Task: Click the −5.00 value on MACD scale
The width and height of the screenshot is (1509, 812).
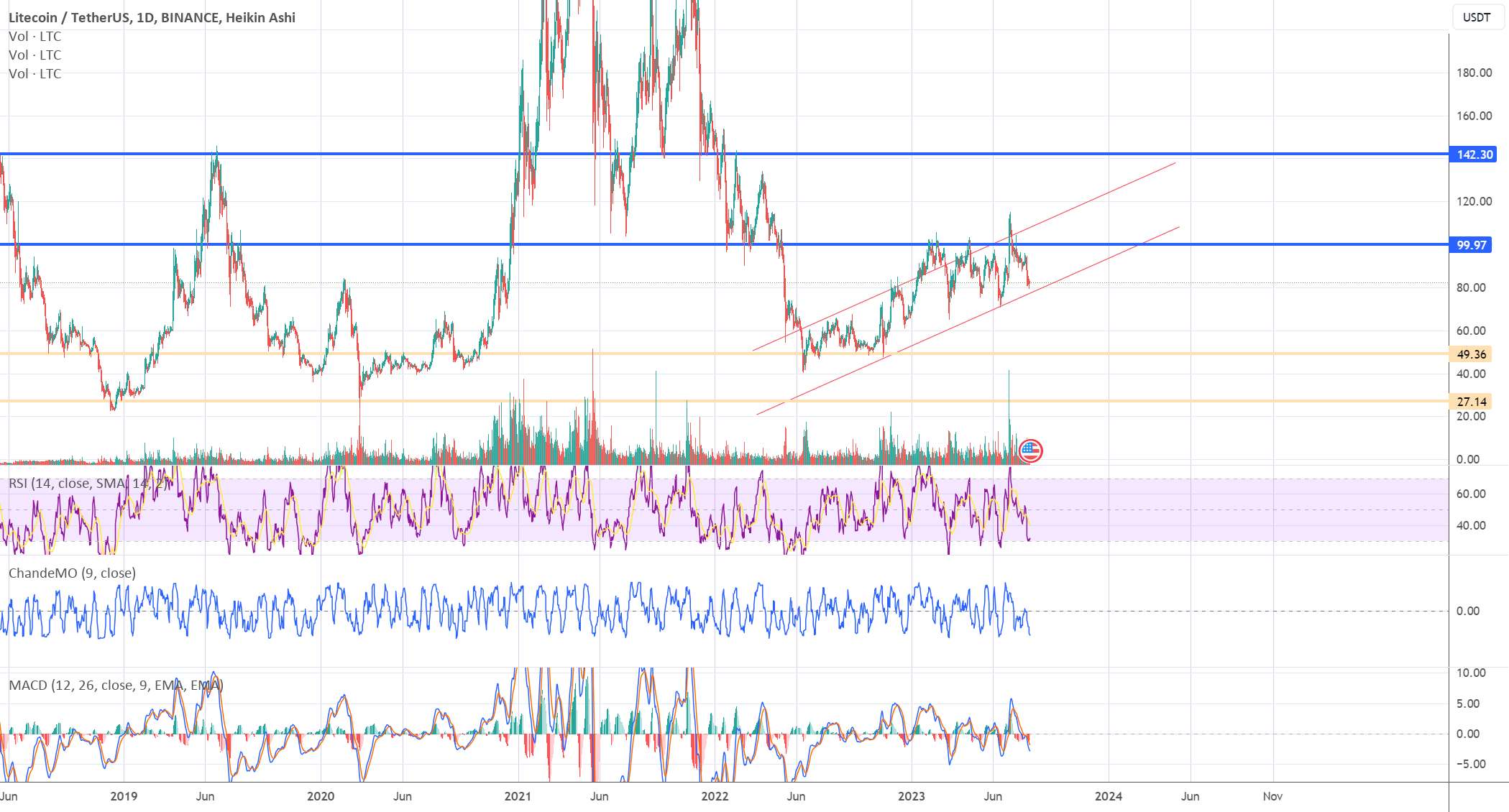Action: (1469, 764)
